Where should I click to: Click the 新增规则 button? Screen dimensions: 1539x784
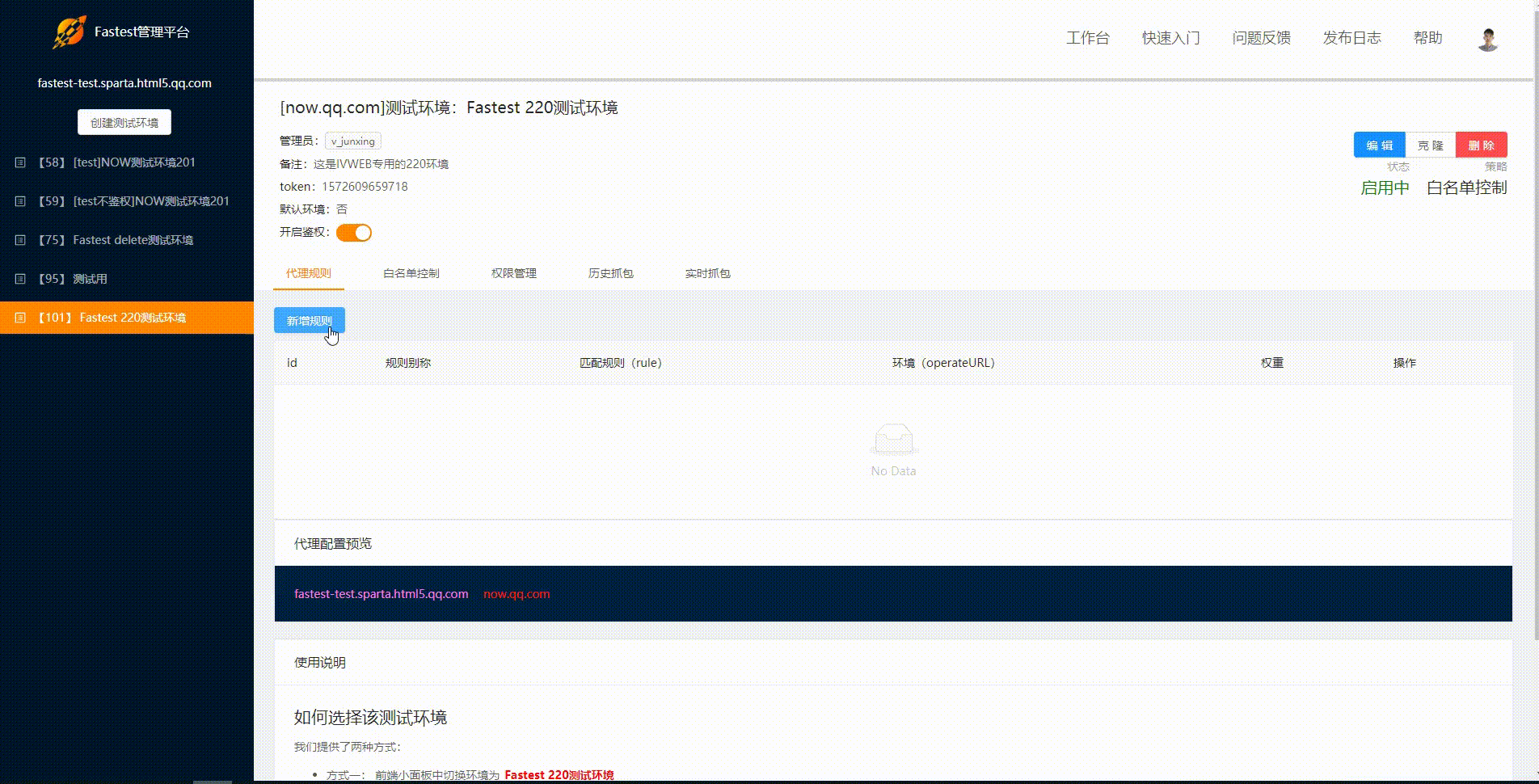tap(310, 321)
